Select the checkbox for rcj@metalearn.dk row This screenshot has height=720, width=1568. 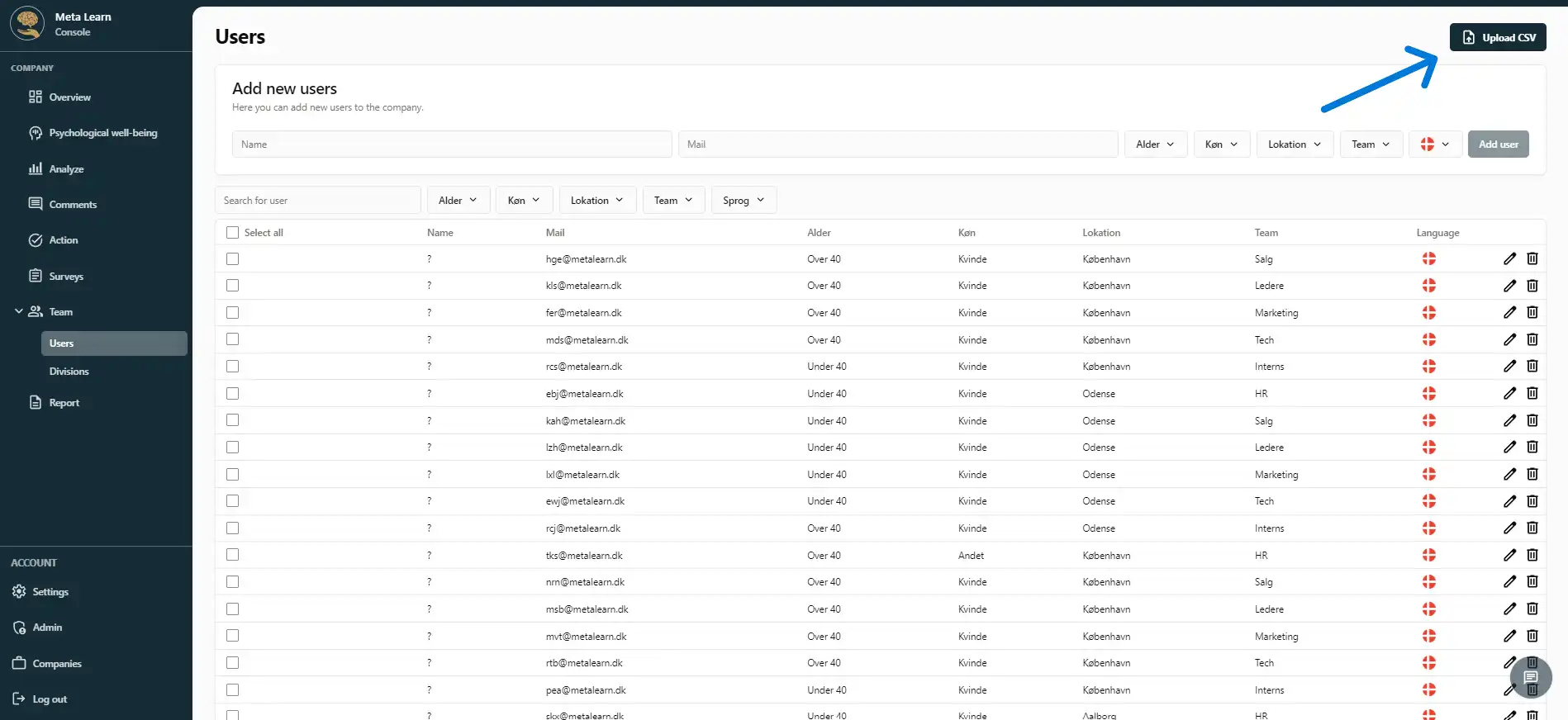233,528
